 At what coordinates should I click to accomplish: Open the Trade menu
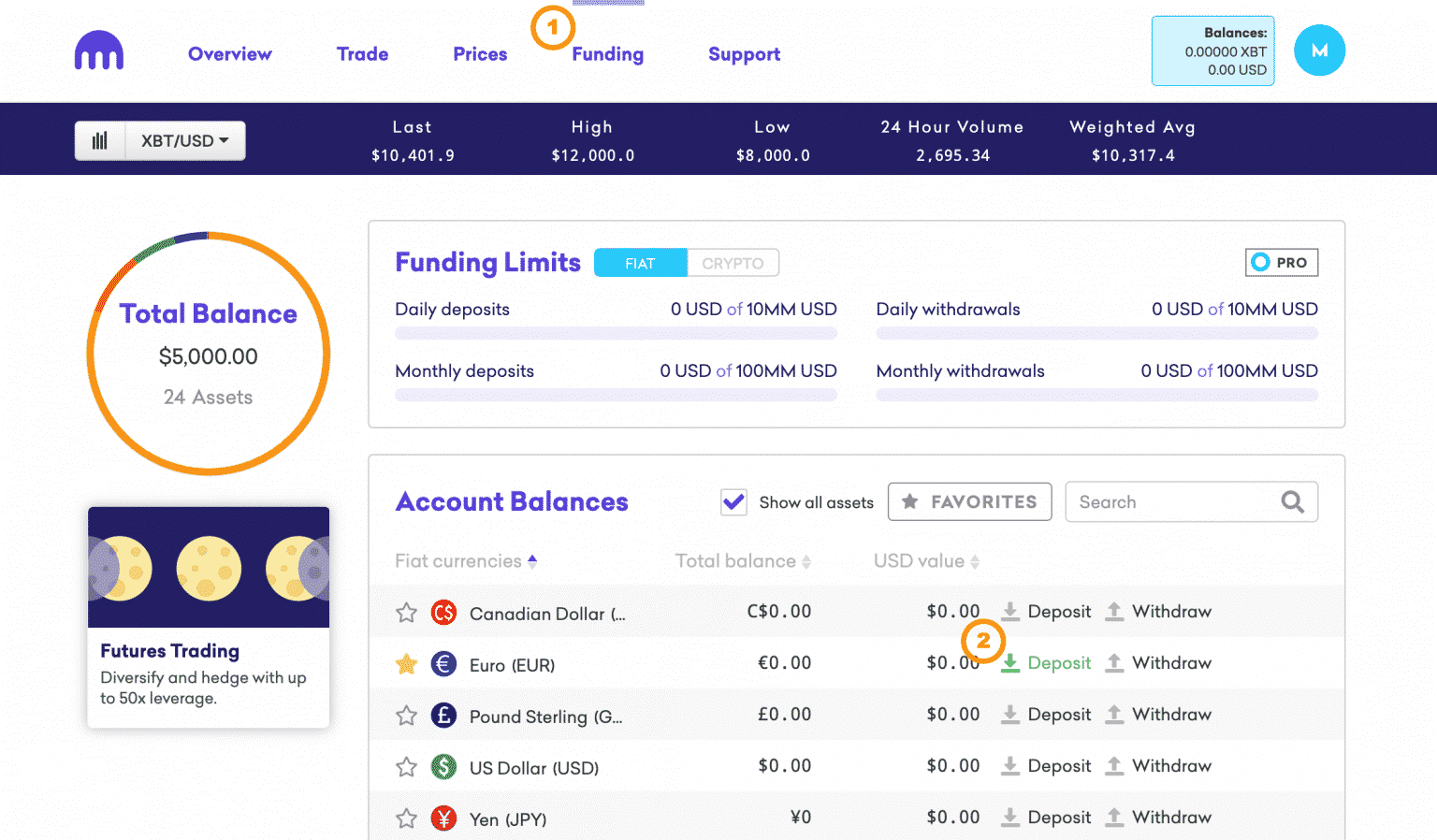tap(363, 54)
